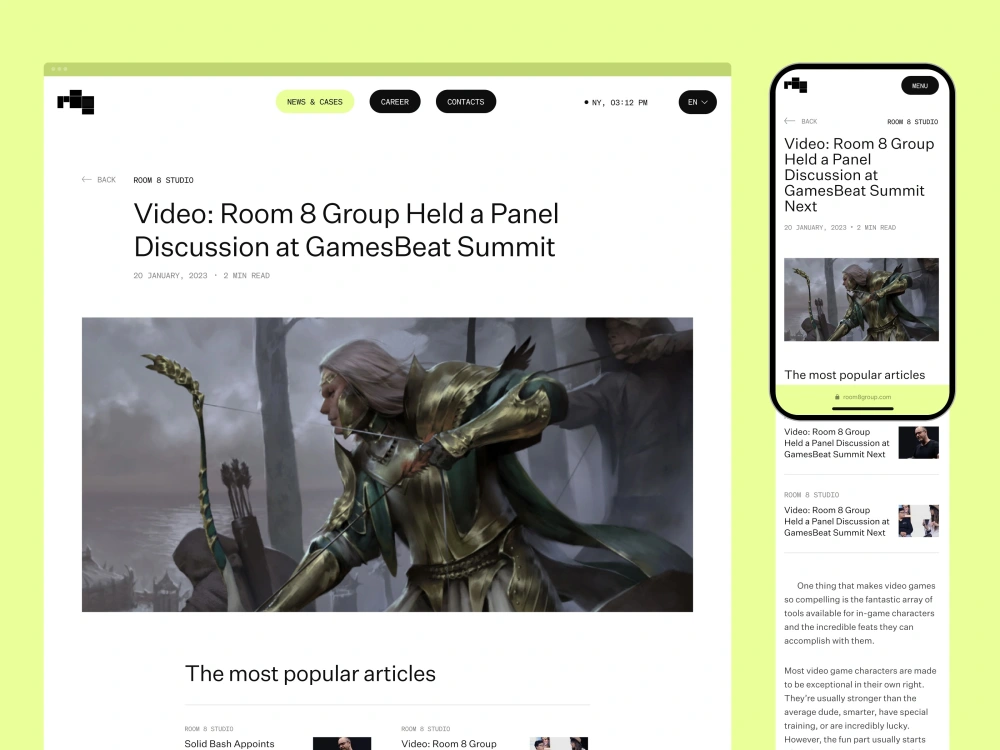Screen dimensions: 1000x750
Task: Click the Room 8 logo in desktop header
Action: [76, 102]
